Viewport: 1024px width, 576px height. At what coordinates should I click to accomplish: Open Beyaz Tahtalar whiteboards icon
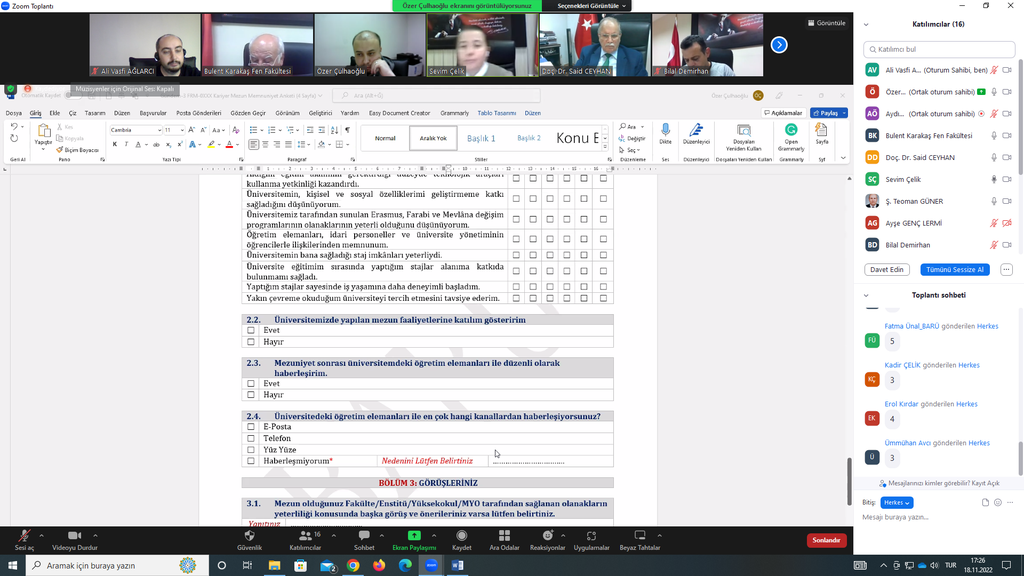[639, 537]
